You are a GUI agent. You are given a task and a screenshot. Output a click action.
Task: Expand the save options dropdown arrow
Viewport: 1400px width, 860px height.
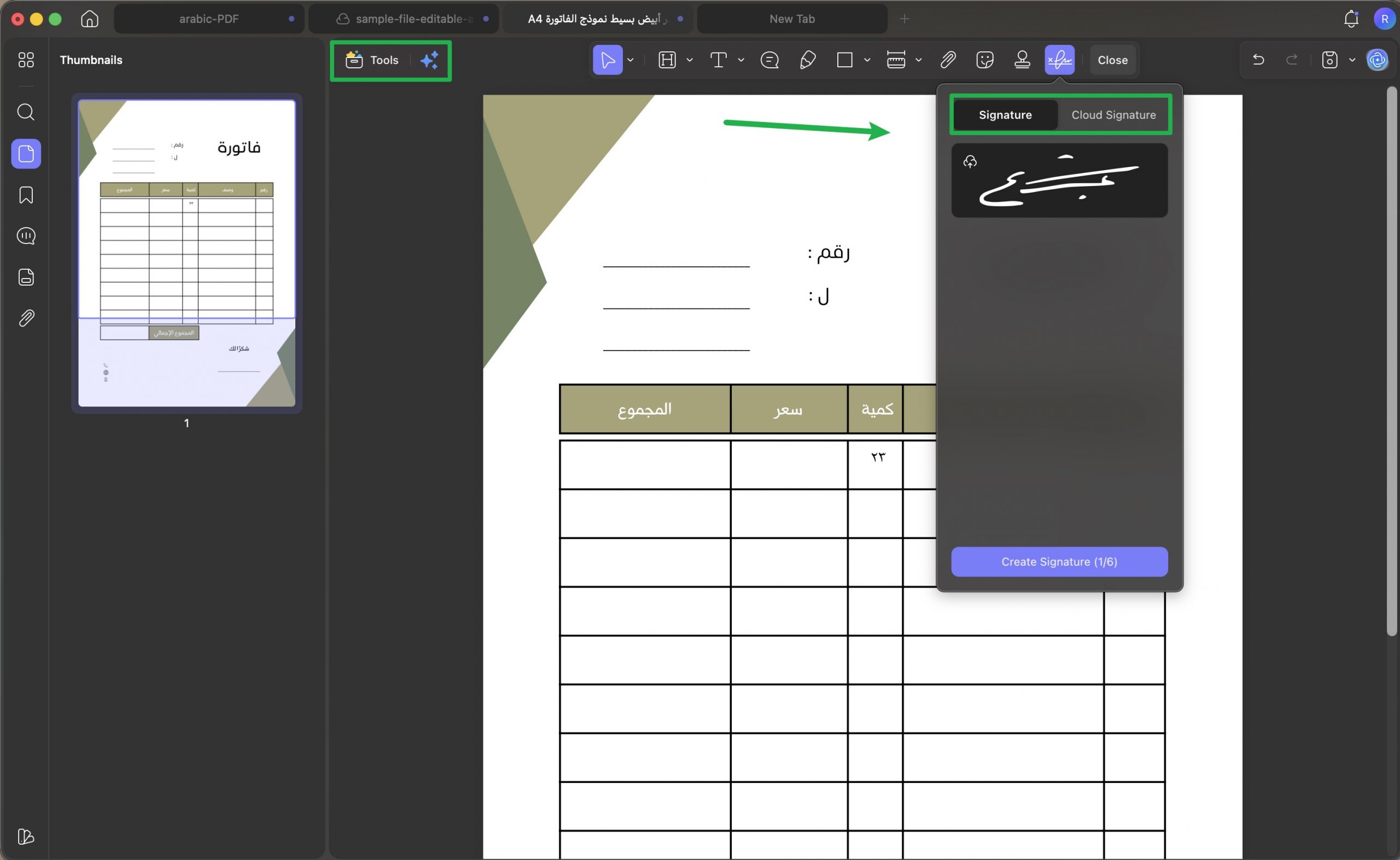point(1352,60)
